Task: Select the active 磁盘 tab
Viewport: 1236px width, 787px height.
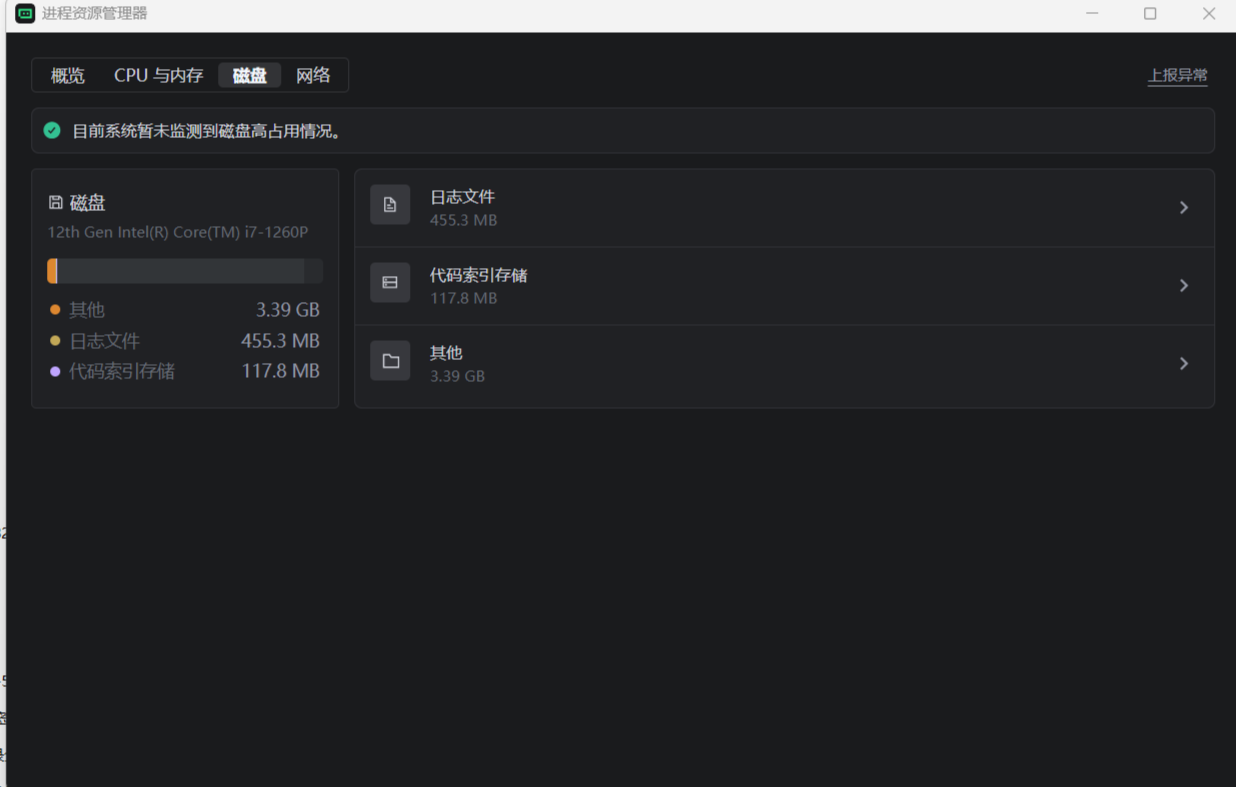Action: tap(249, 76)
